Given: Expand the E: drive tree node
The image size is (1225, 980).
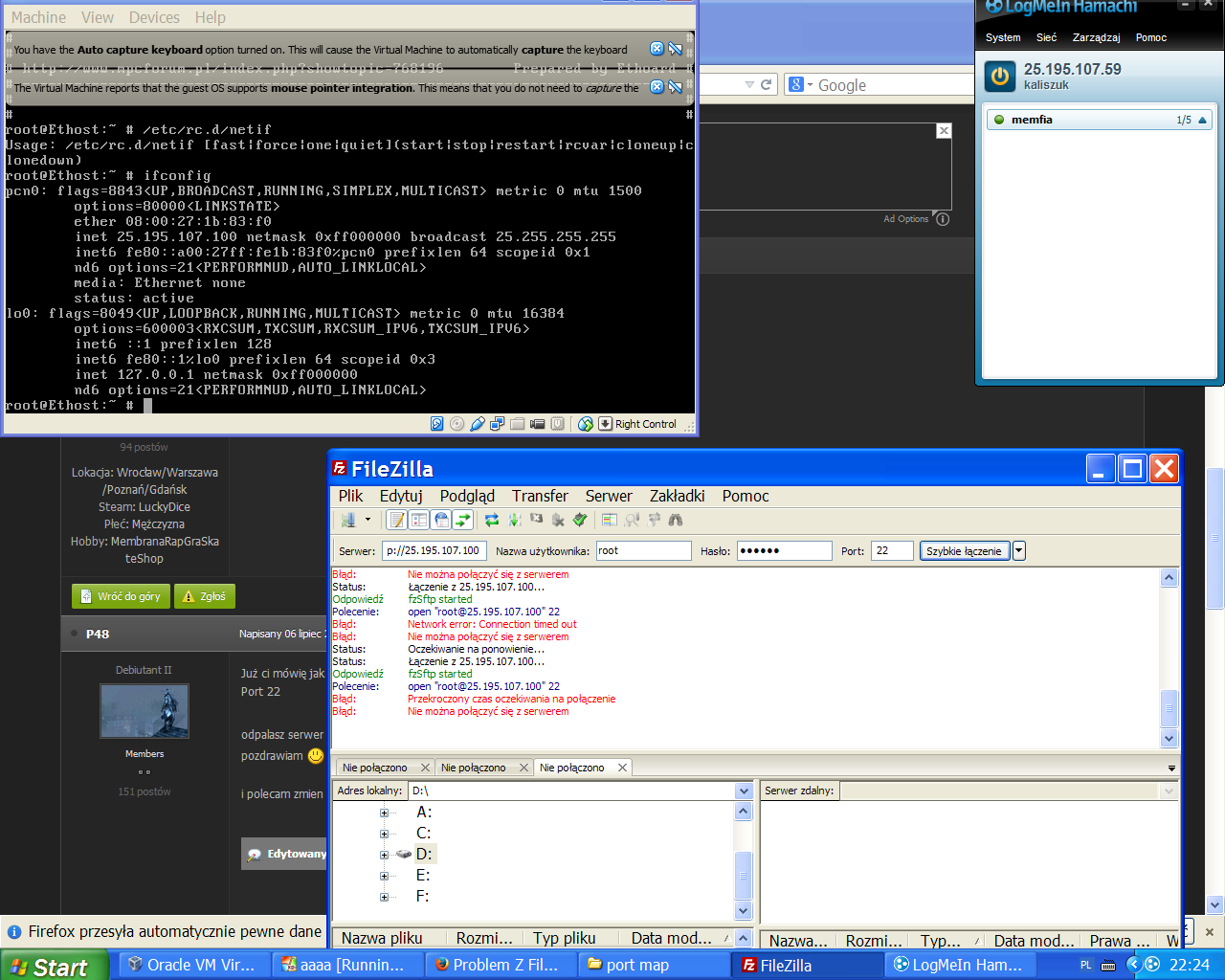Looking at the screenshot, I should tap(385, 876).
